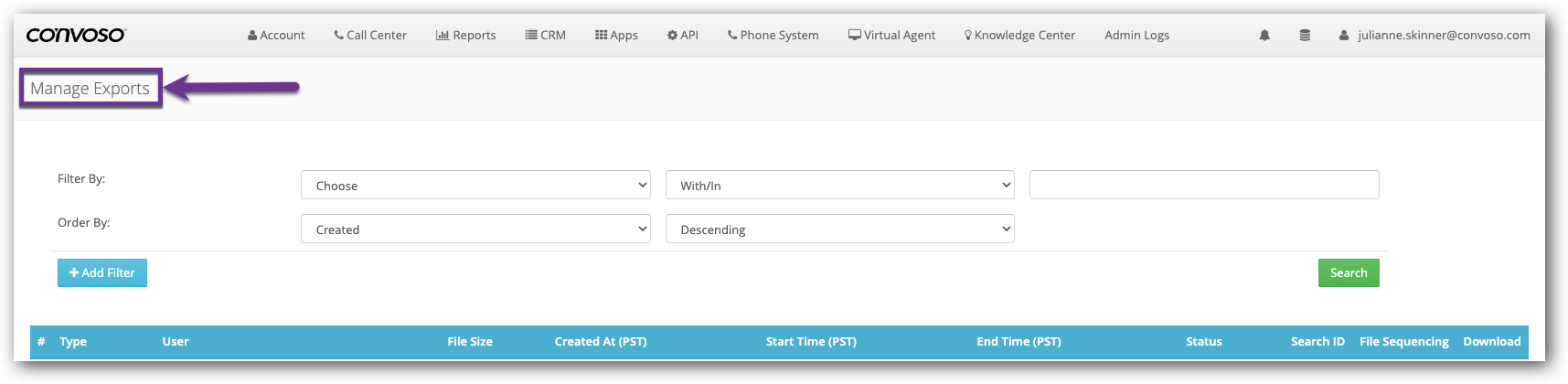Image resolution: width=1568 pixels, height=384 pixels.
Task: Expand the Descending sort order dropdown
Action: tap(840, 229)
